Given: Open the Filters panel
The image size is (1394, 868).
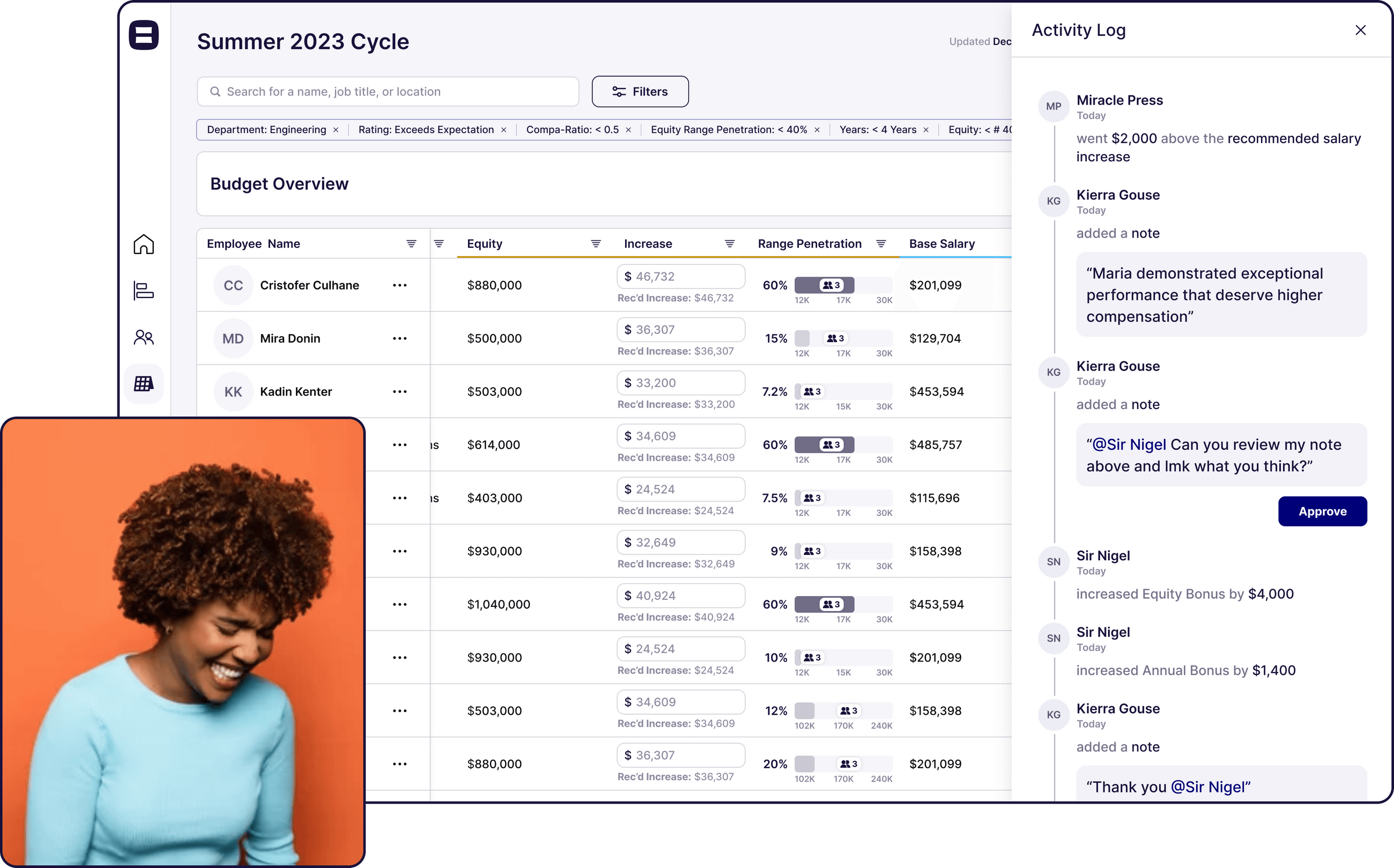Looking at the screenshot, I should 640,91.
